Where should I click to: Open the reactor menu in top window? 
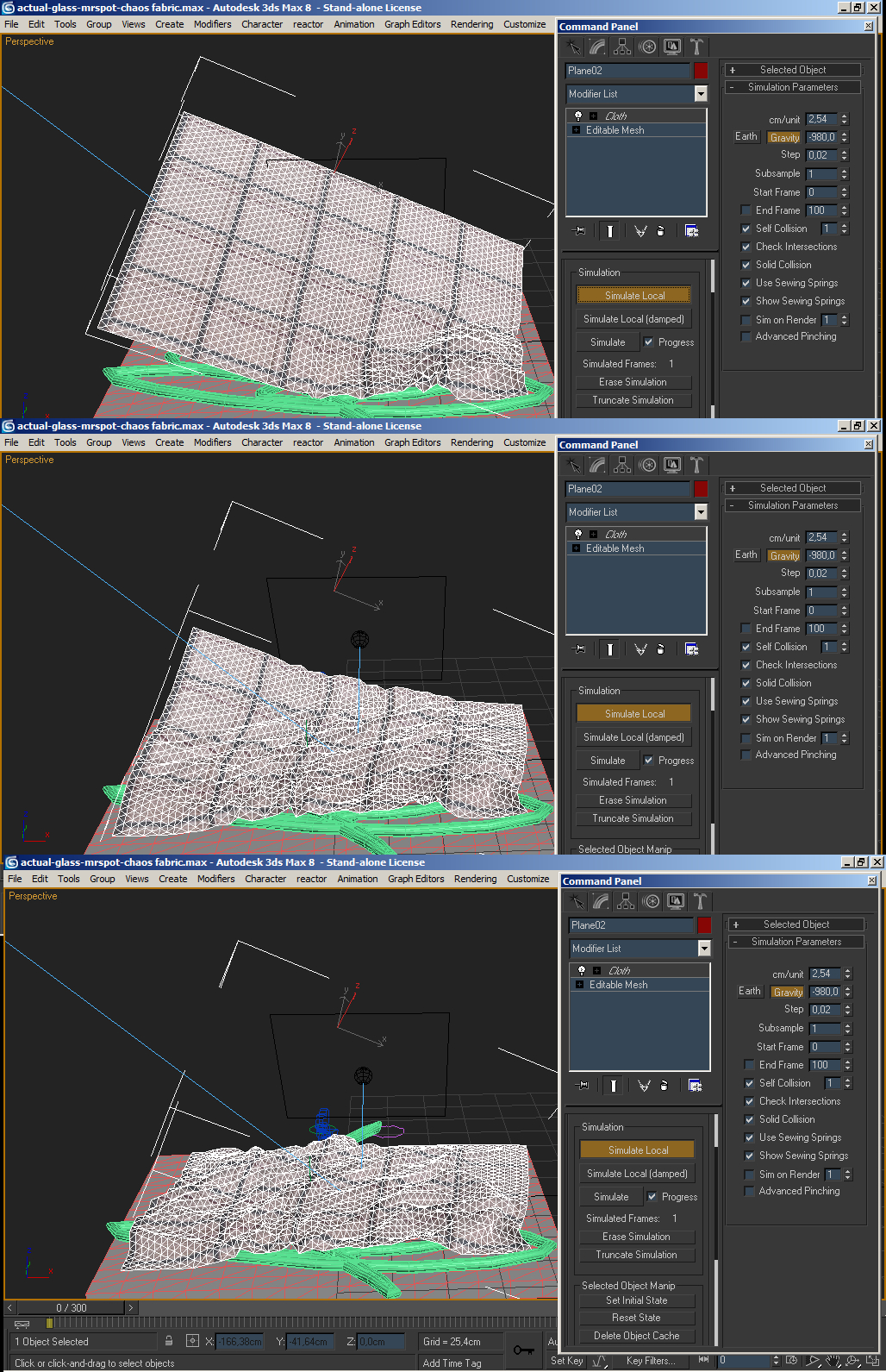point(308,24)
